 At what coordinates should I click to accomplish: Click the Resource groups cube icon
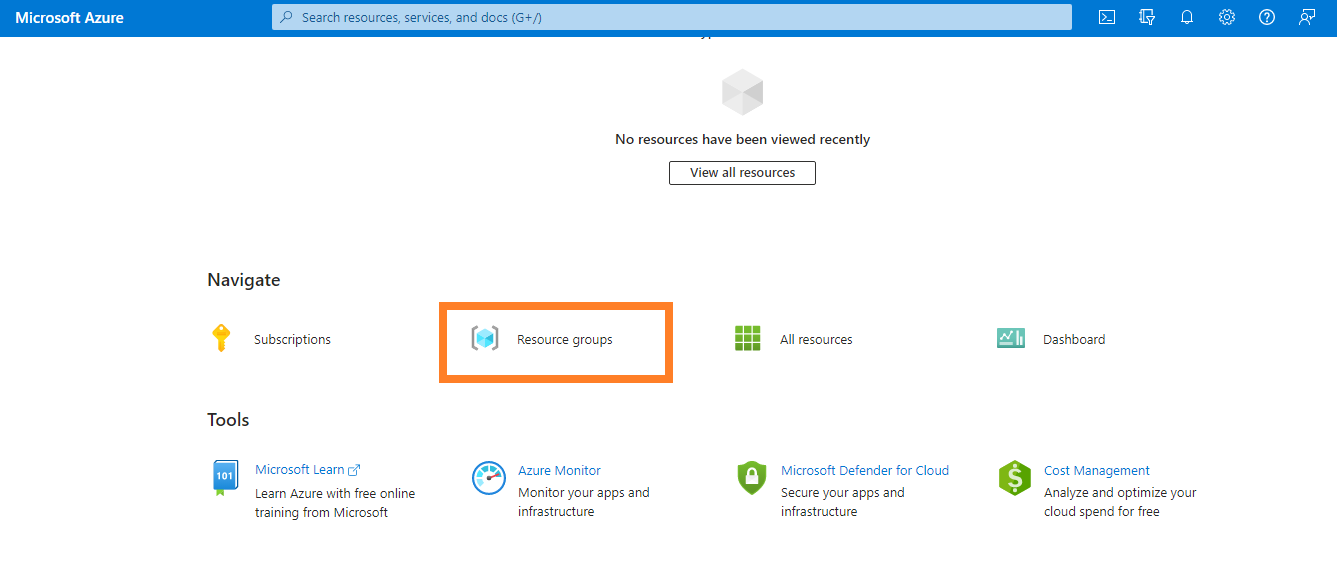coord(485,339)
